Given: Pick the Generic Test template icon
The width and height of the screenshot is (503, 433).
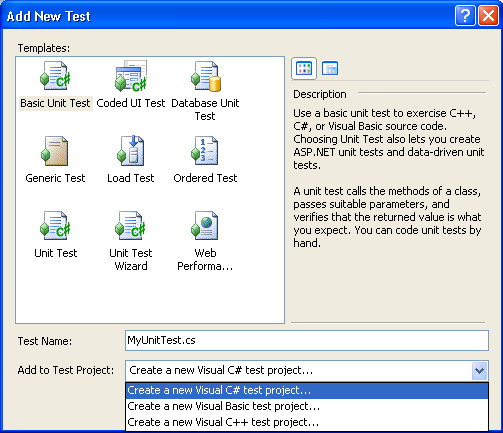Looking at the screenshot, I should (x=55, y=151).
